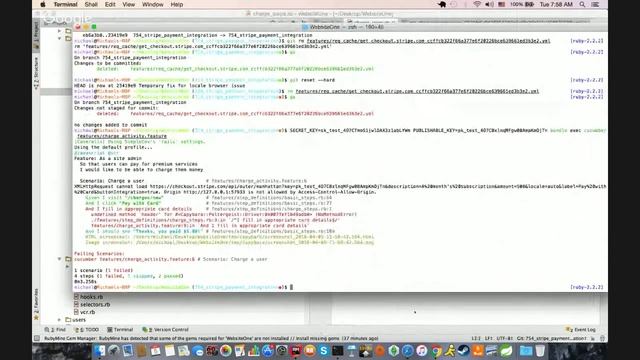640x360 pixels.
Task: Click the Favorites side panel tab
Action: click(x=36, y=304)
